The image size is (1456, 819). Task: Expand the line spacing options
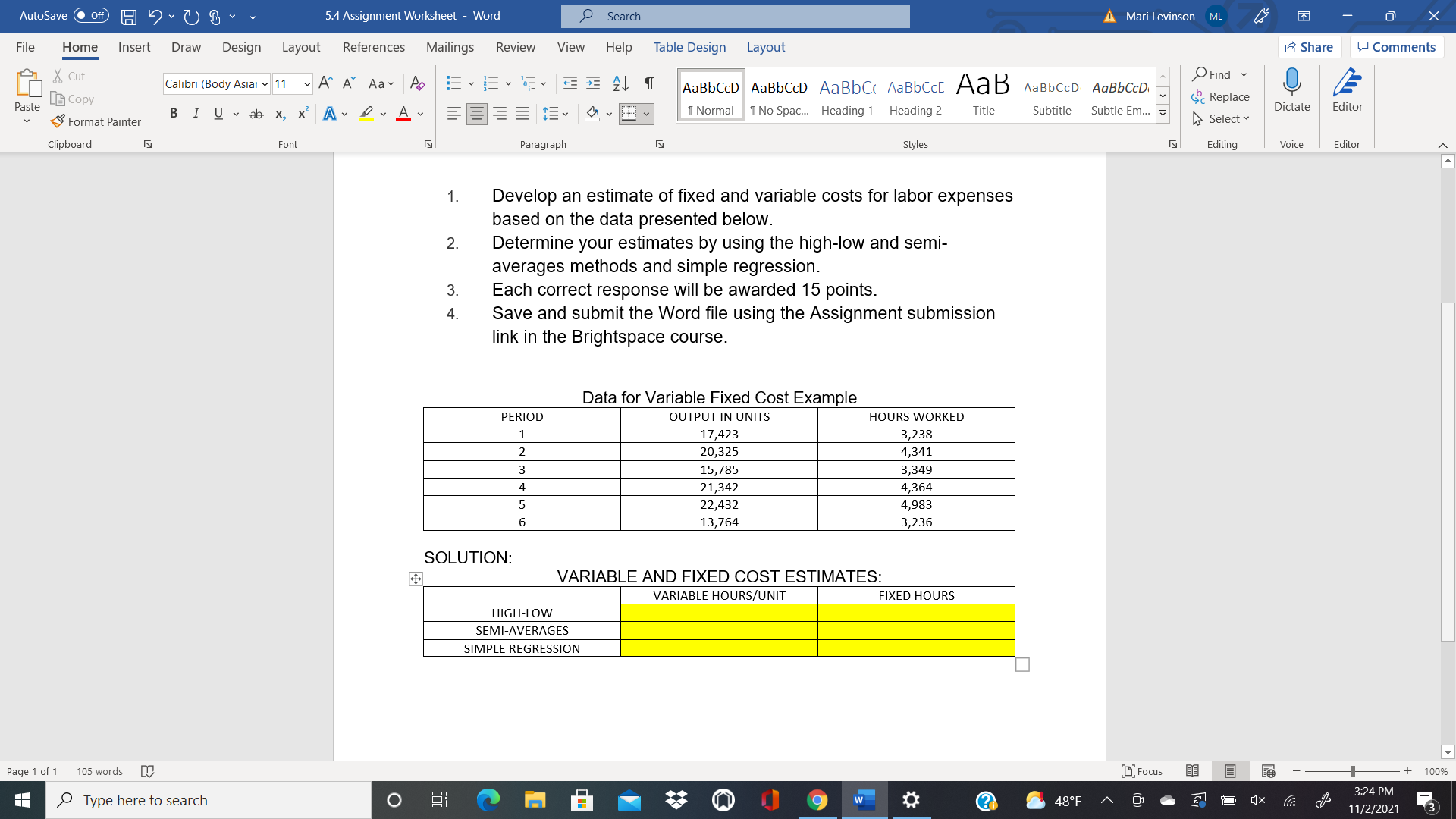(x=566, y=113)
